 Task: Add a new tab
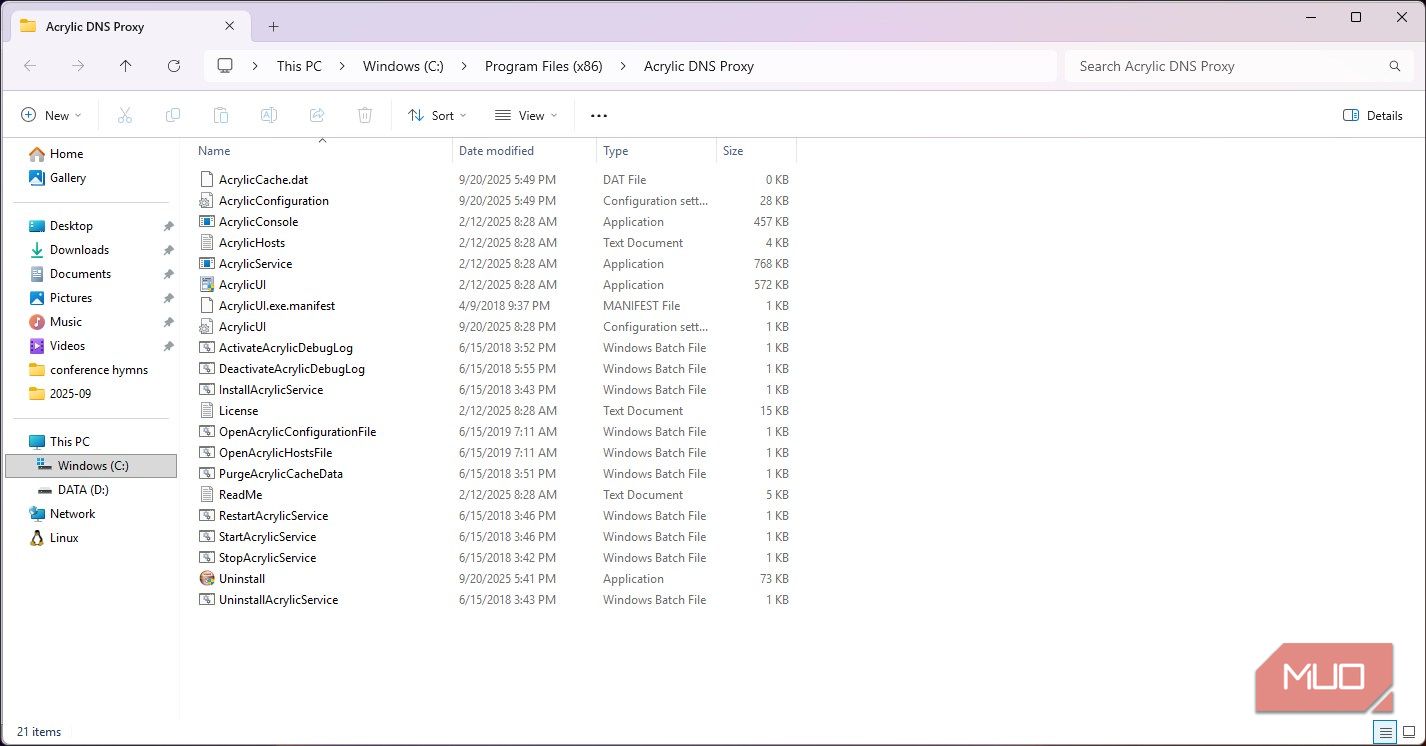pos(273,27)
